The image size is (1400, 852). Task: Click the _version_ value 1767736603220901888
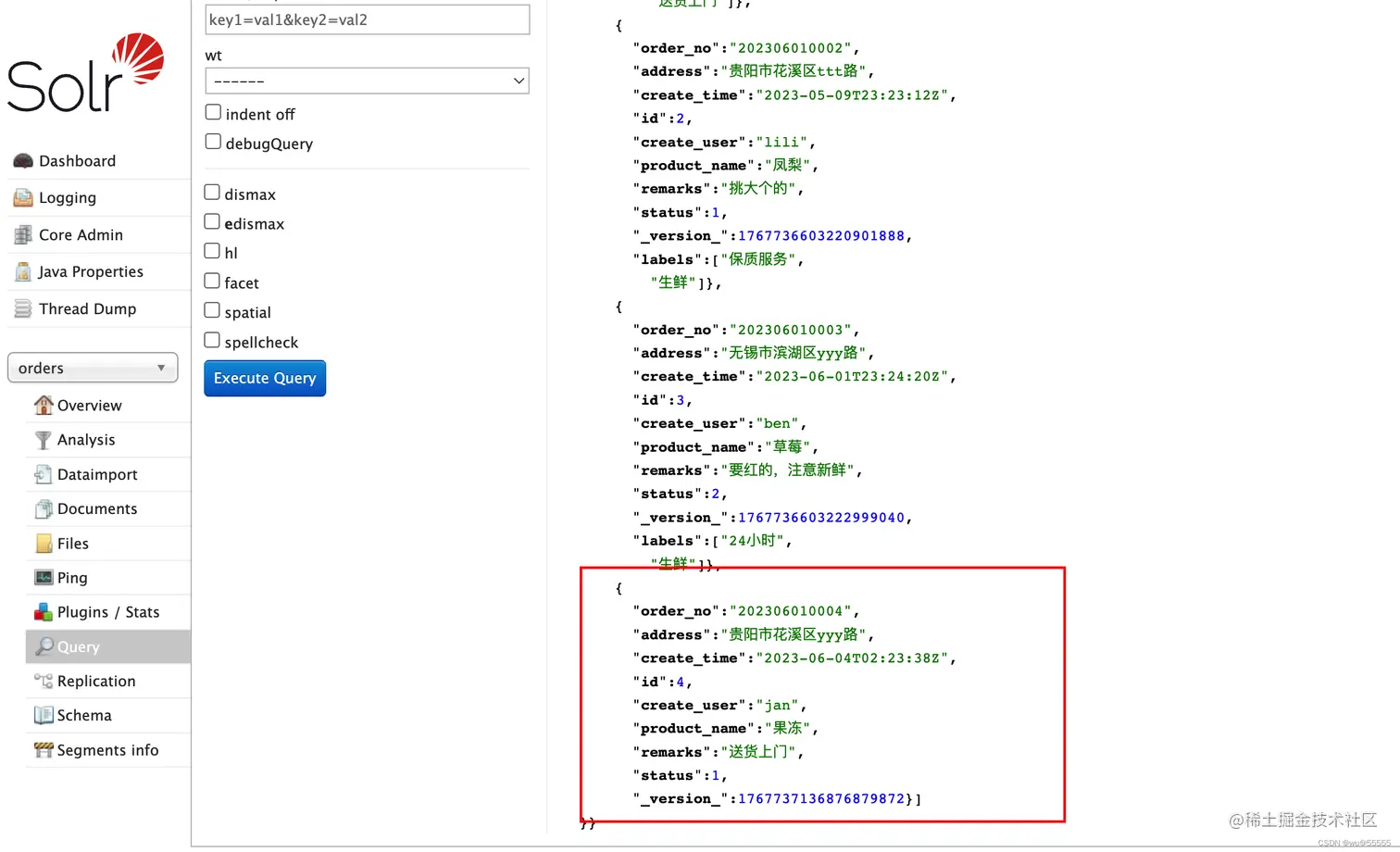821,236
